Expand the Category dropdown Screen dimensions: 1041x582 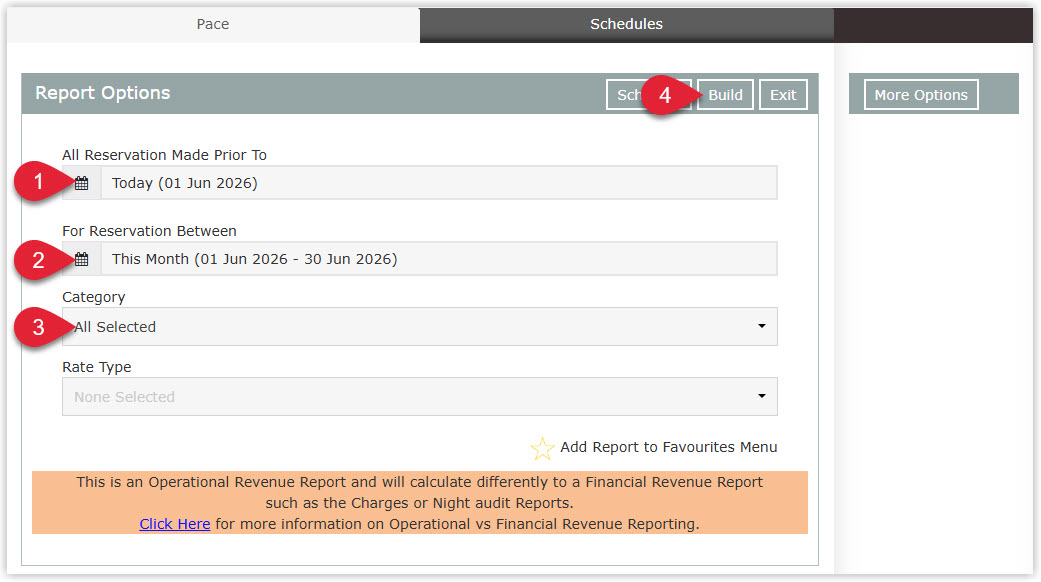pos(420,327)
